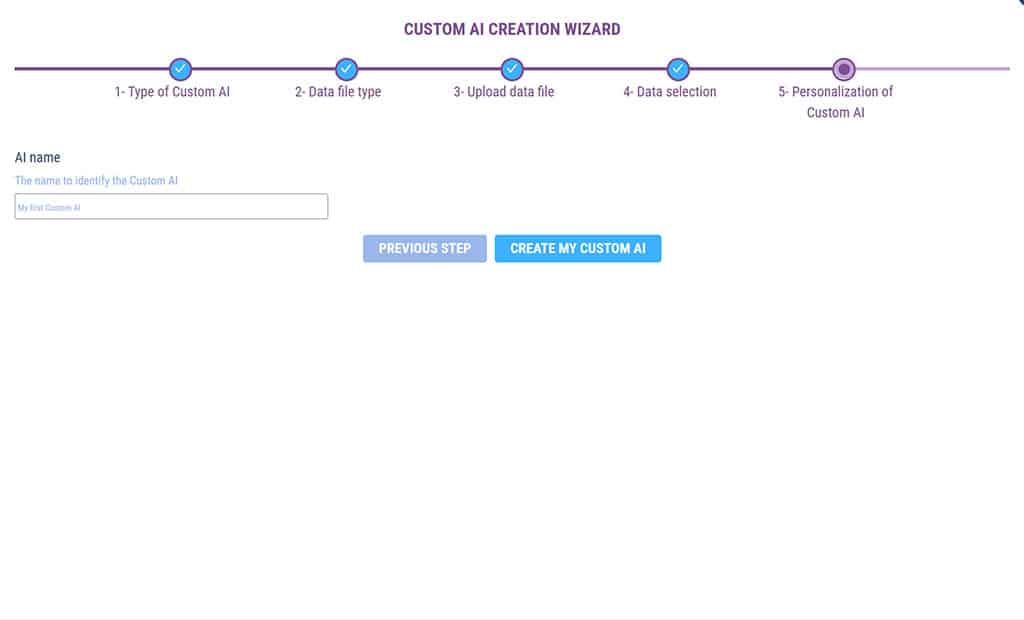Go to "1- Type of Custom AI" step label

coord(173,92)
